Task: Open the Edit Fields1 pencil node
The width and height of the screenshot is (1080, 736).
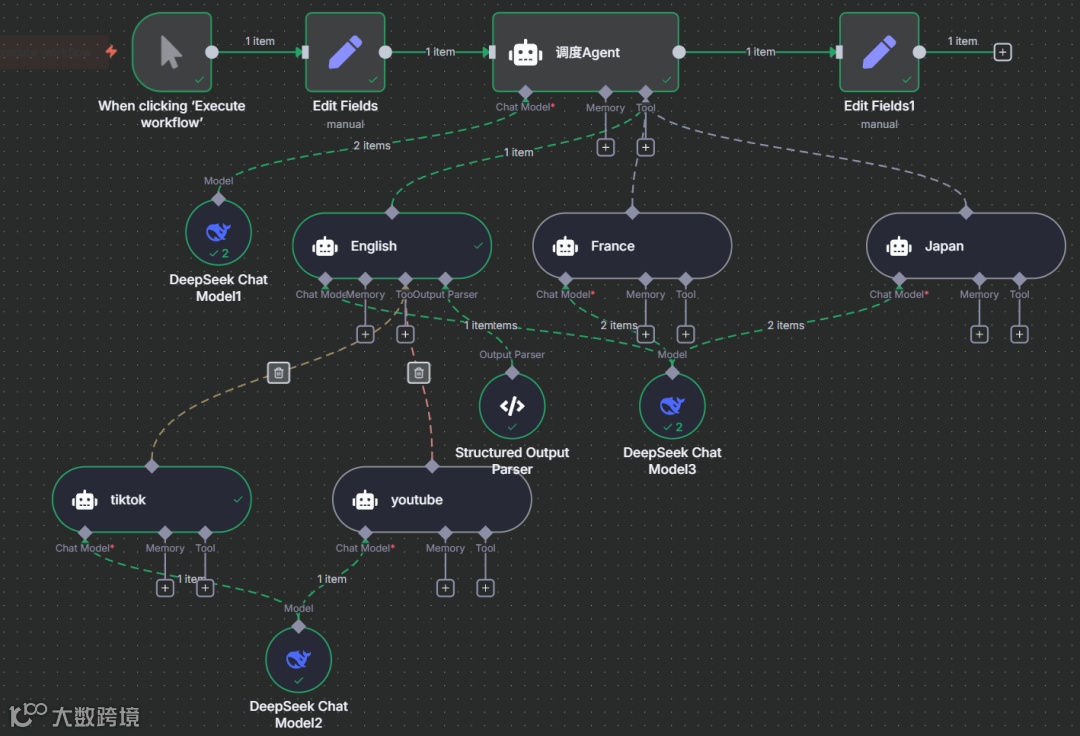Action: point(879,52)
